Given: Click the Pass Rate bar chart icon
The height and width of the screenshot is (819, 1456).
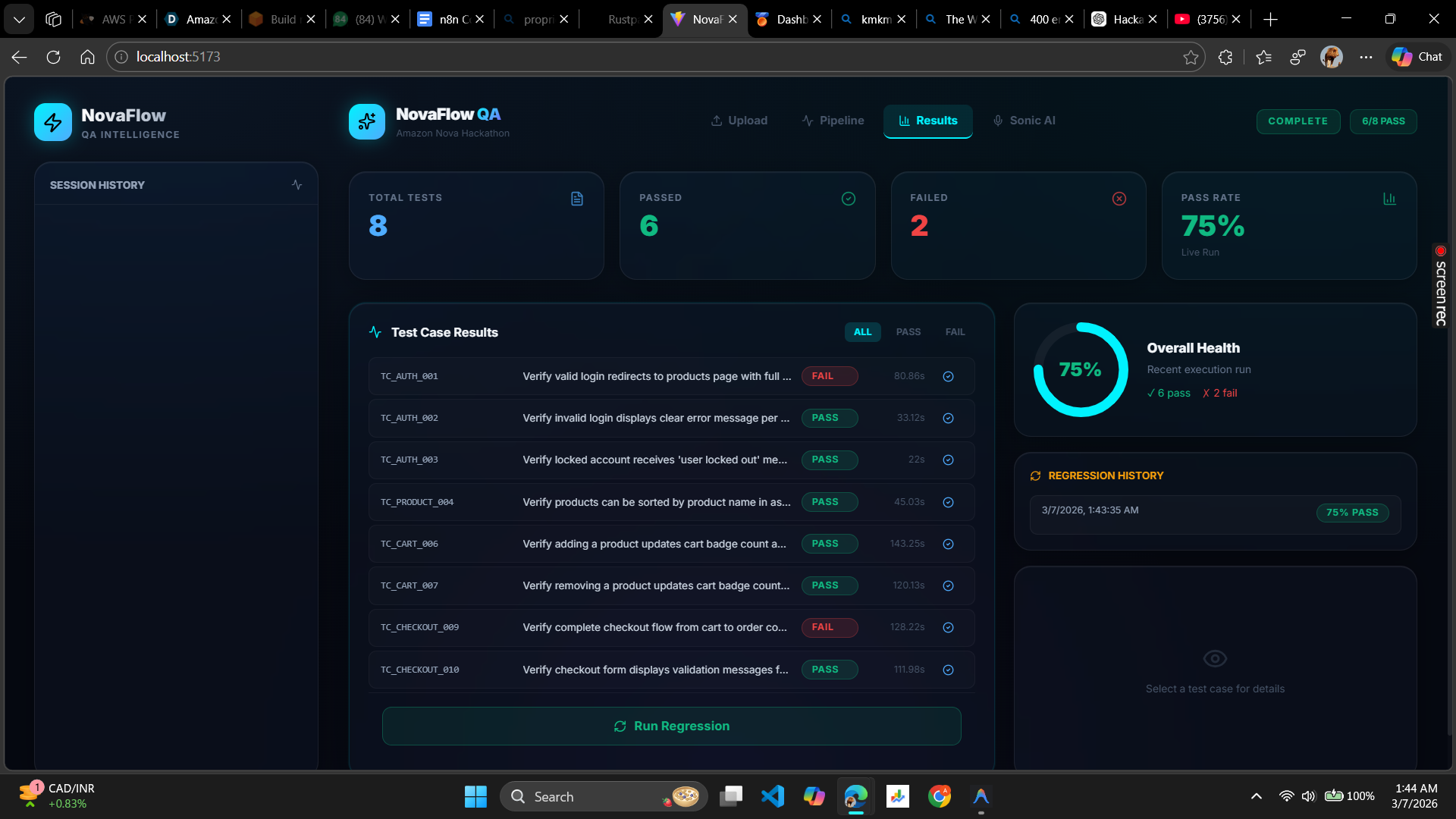Looking at the screenshot, I should (x=1389, y=199).
